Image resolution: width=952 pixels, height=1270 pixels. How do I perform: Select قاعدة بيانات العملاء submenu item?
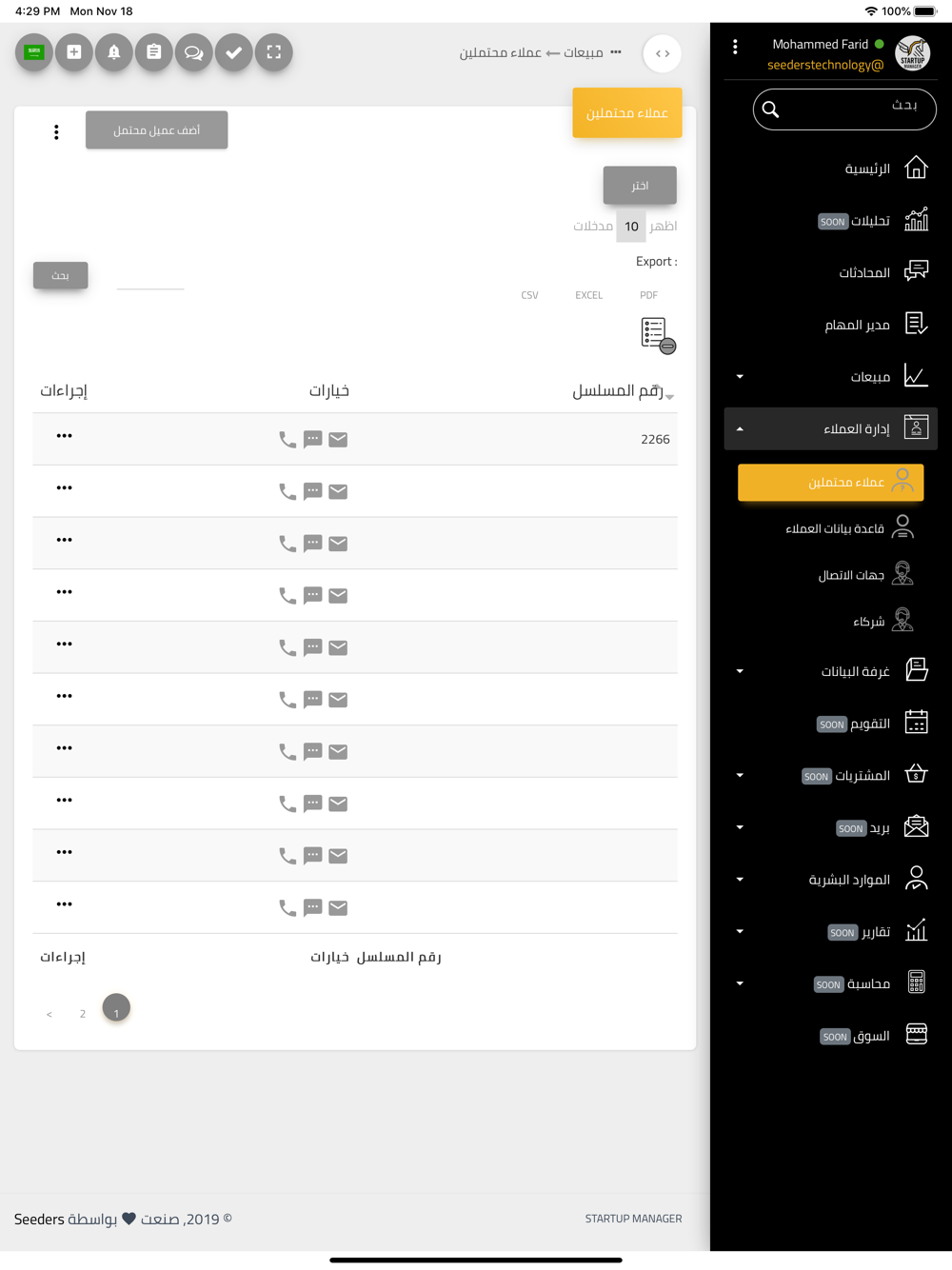tap(847, 528)
